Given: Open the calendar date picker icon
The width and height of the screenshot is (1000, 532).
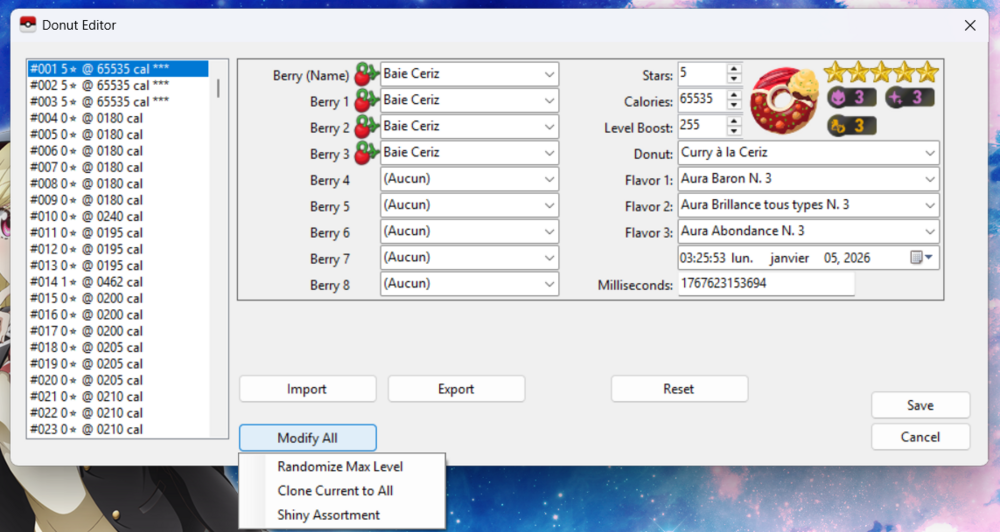Looking at the screenshot, I should [x=921, y=258].
